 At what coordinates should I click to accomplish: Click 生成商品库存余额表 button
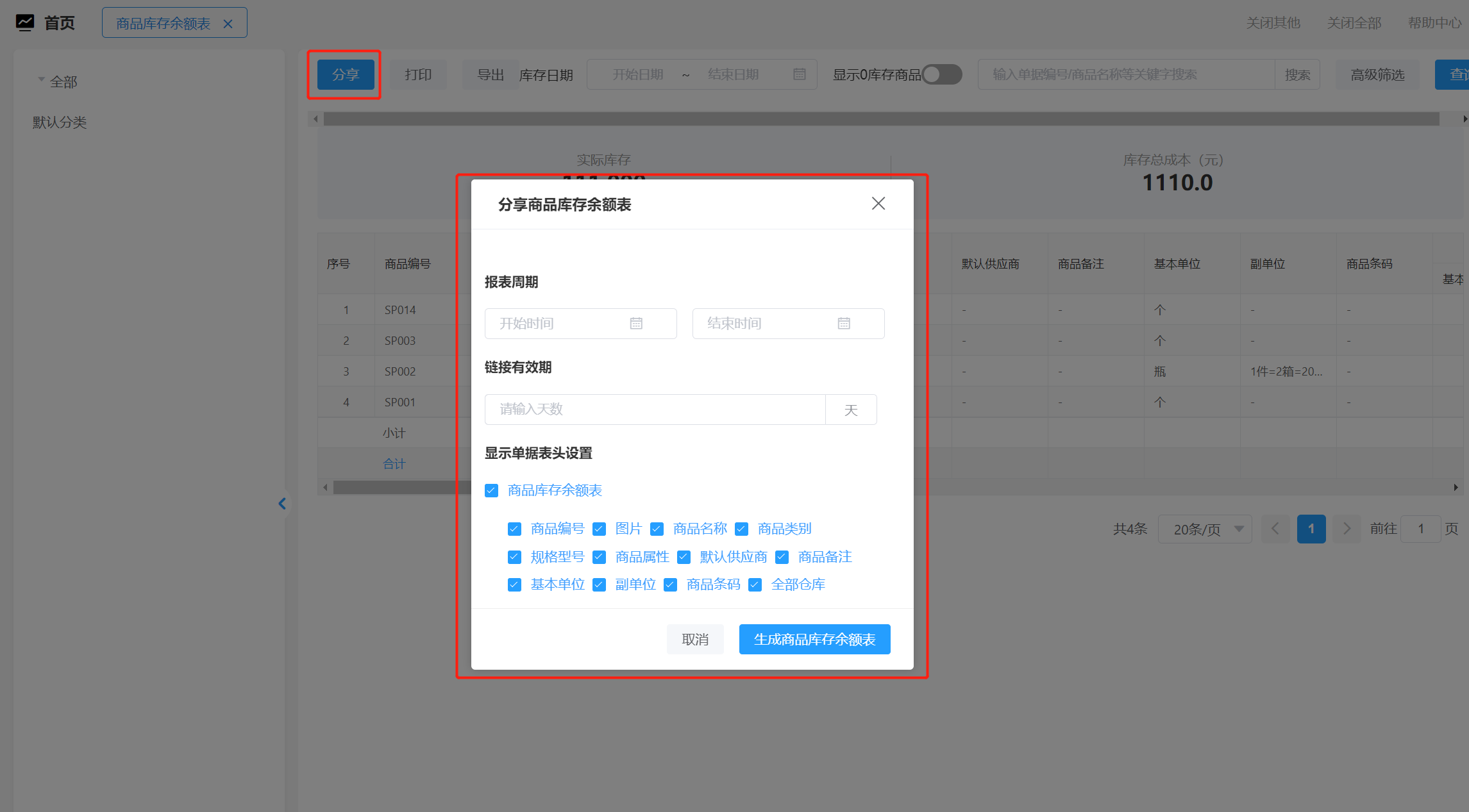814,639
